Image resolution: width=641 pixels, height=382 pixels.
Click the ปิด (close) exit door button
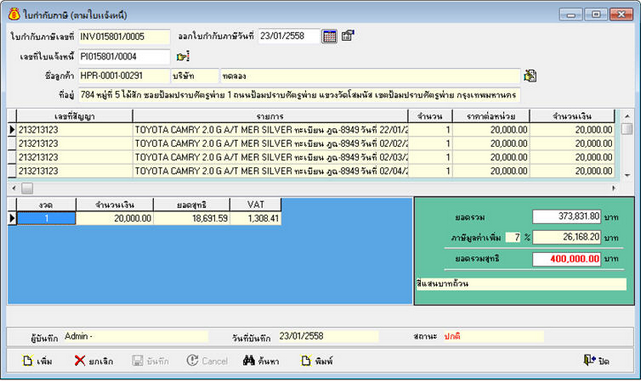pyautogui.click(x=596, y=361)
